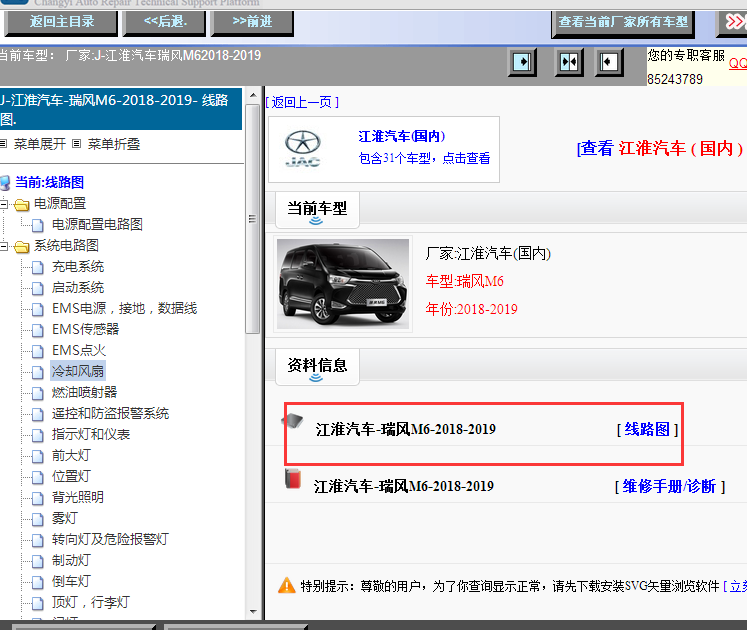Click the 电源配置 folder icon
The width and height of the screenshot is (747, 630).
(x=21, y=204)
